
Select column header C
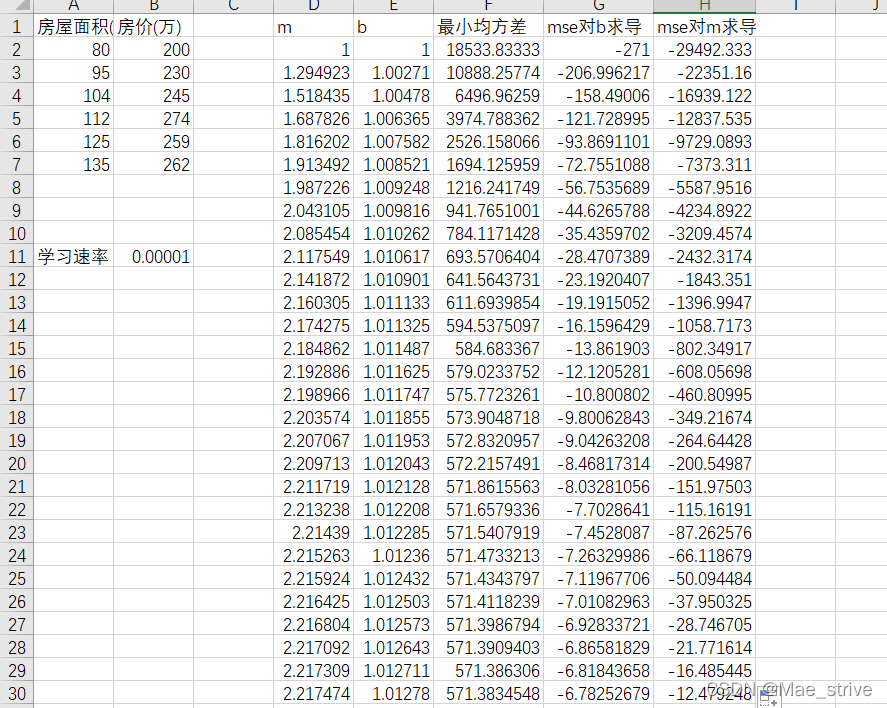(x=234, y=6)
